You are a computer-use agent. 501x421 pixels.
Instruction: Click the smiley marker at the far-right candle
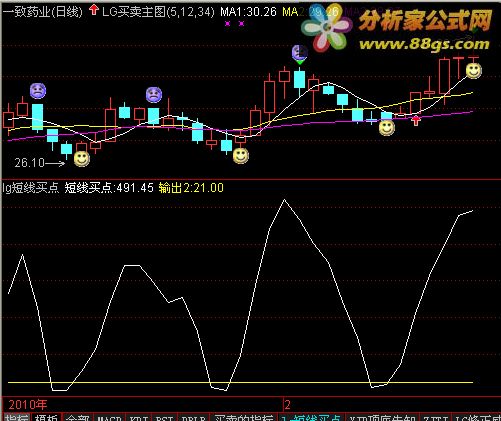pos(473,71)
